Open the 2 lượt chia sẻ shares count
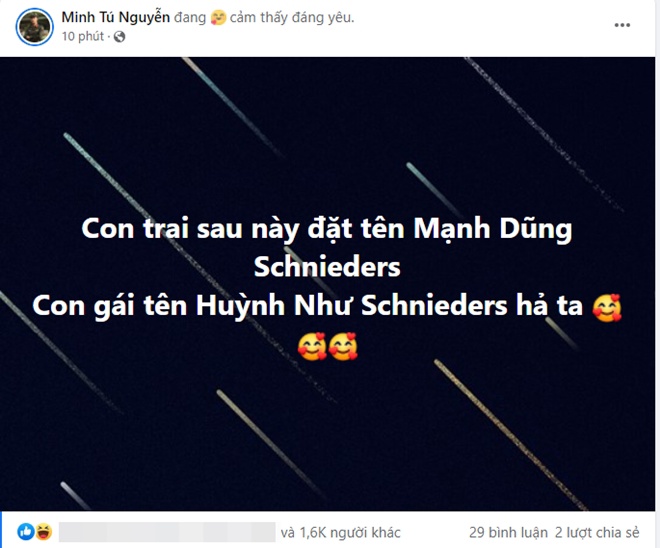 pyautogui.click(x=597, y=532)
